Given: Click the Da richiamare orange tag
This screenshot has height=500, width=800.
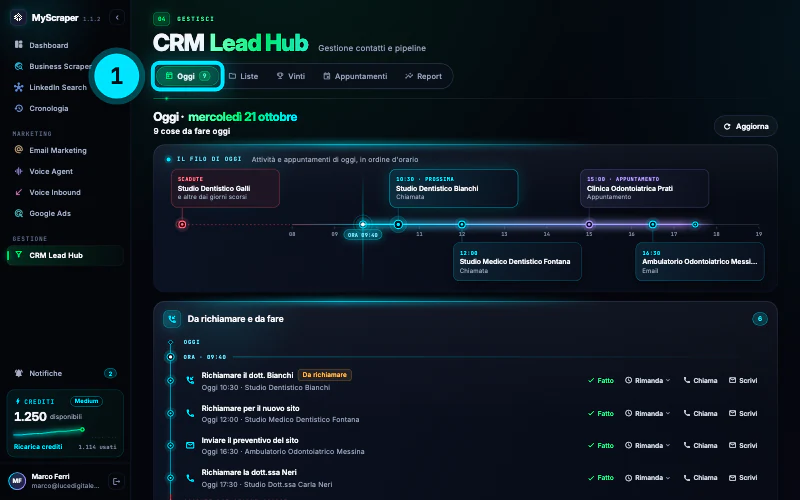Looking at the screenshot, I should [324, 375].
